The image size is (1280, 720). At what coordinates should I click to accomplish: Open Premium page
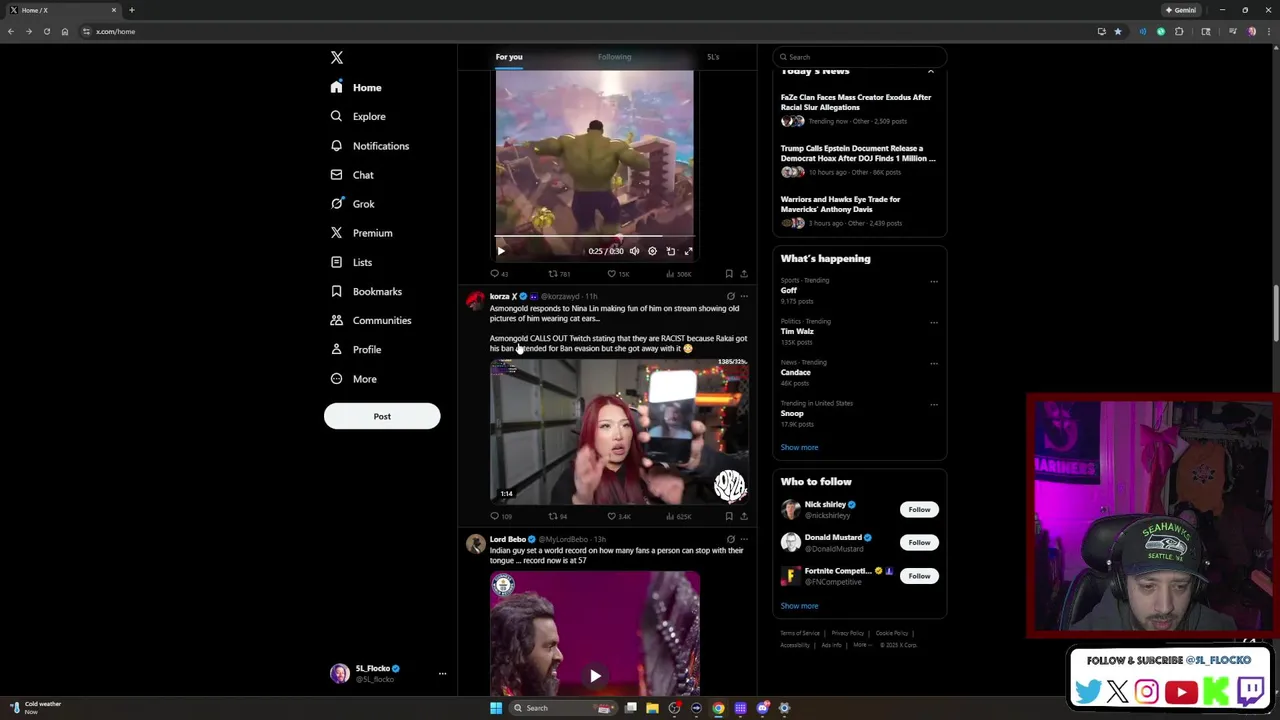361,233
